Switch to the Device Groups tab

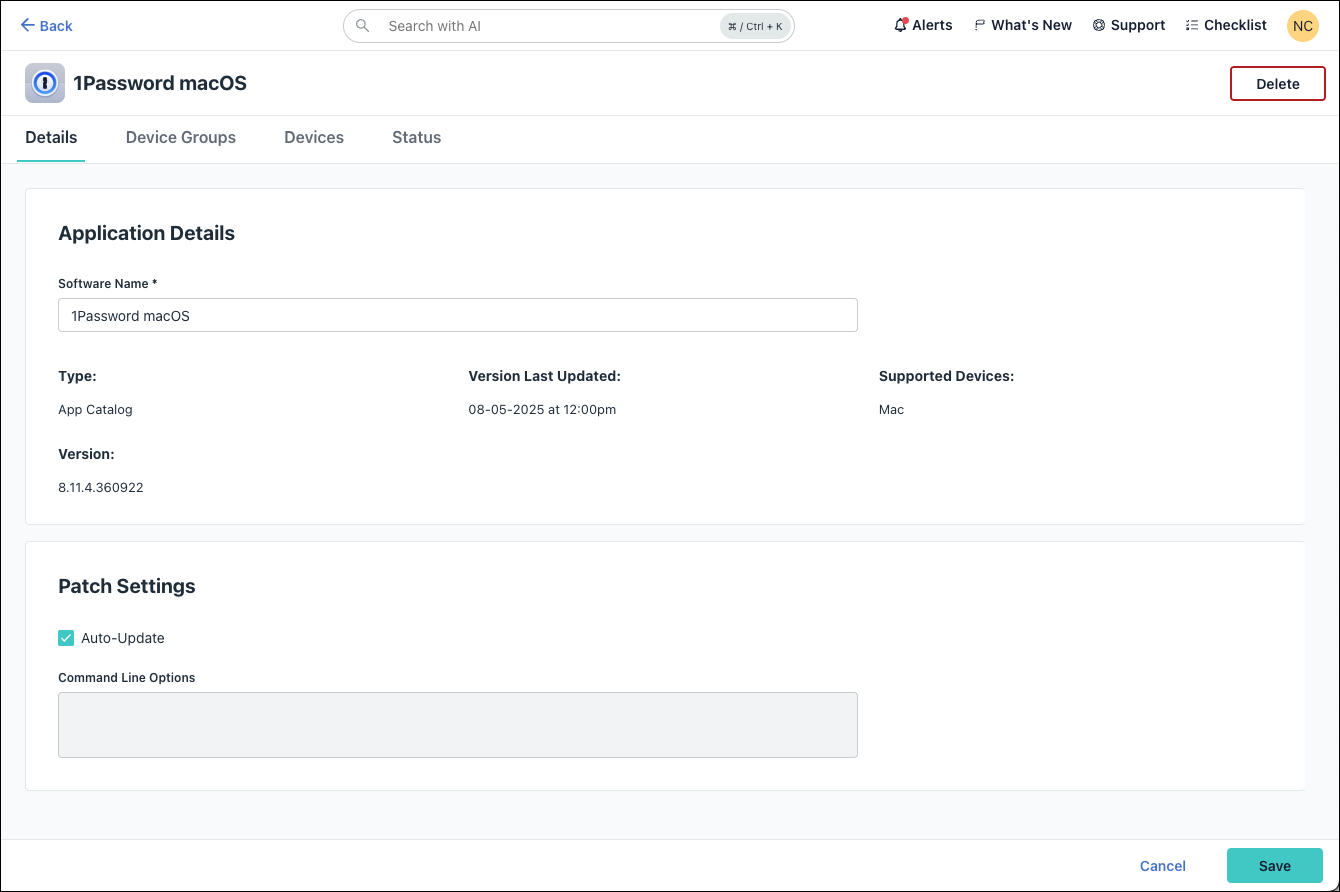(x=181, y=138)
